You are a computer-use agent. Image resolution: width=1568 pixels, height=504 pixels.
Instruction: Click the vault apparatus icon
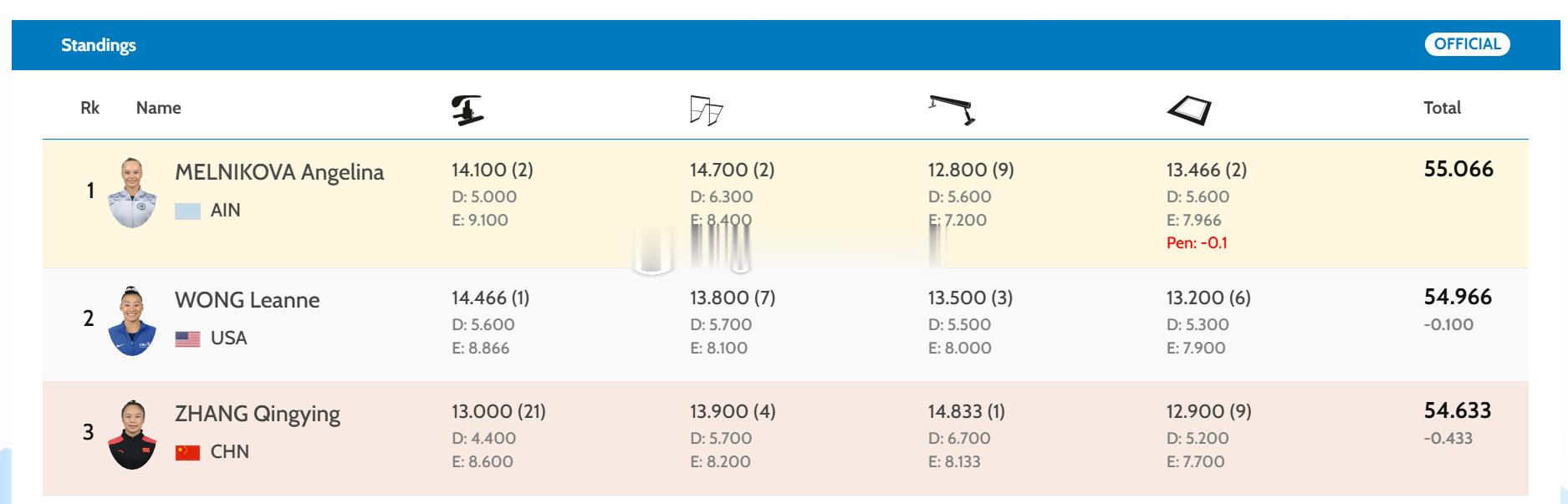[467, 109]
